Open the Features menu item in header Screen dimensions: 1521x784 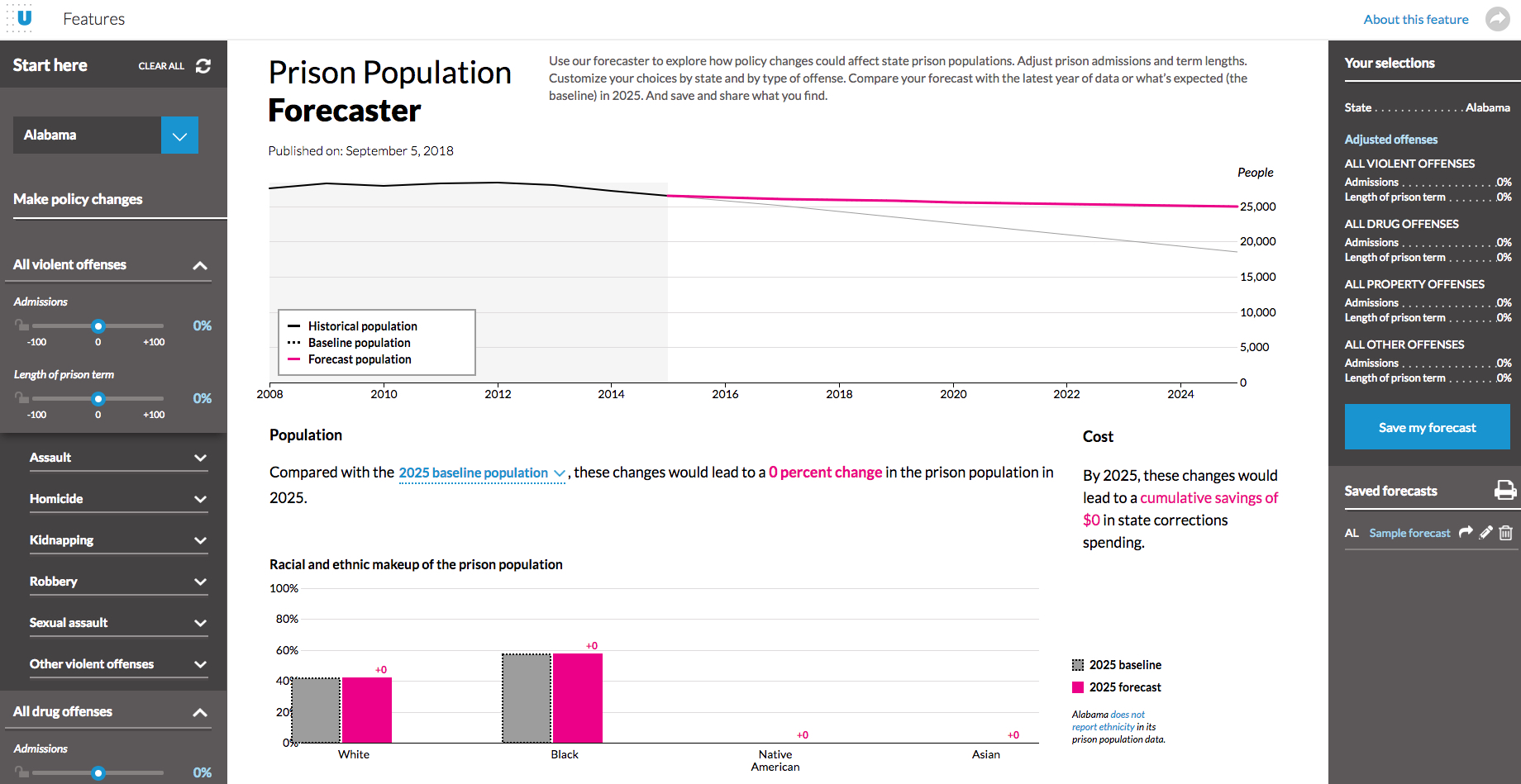[93, 19]
